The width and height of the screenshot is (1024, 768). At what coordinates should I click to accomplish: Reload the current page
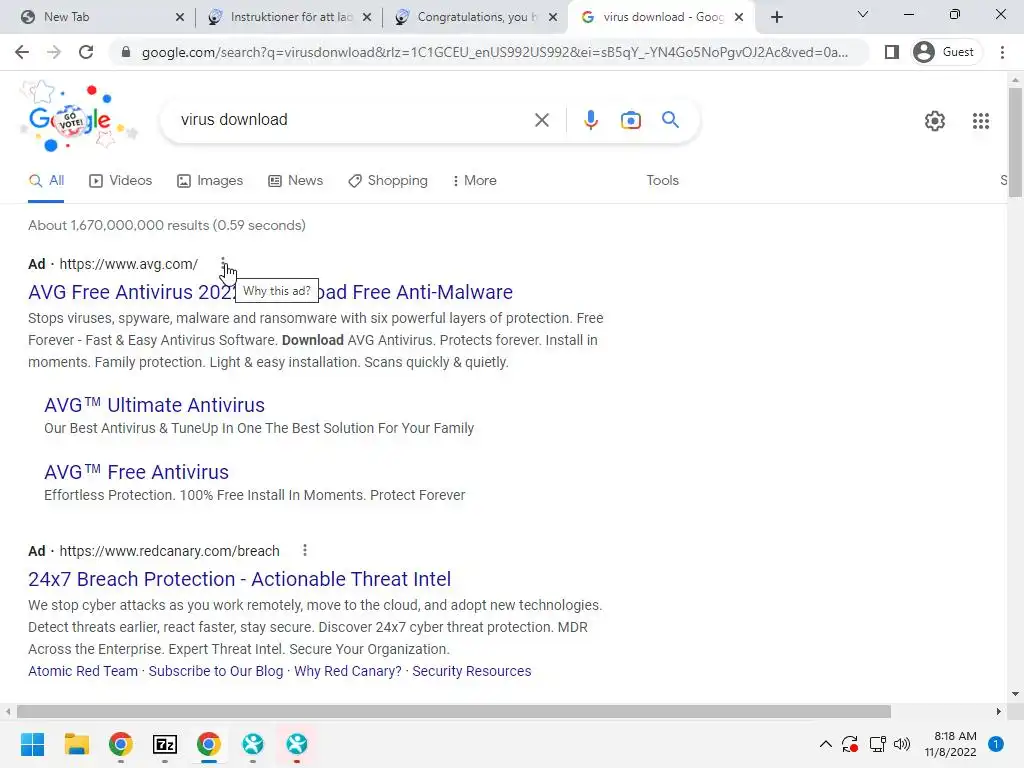coord(86,52)
